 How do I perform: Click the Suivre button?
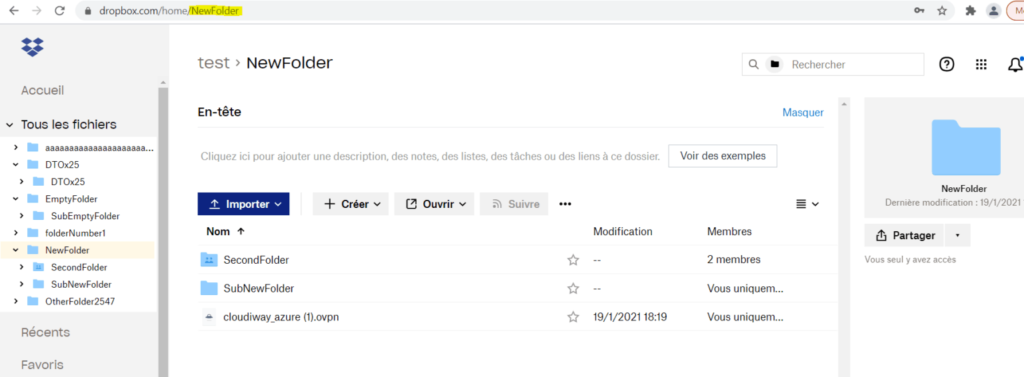point(514,204)
